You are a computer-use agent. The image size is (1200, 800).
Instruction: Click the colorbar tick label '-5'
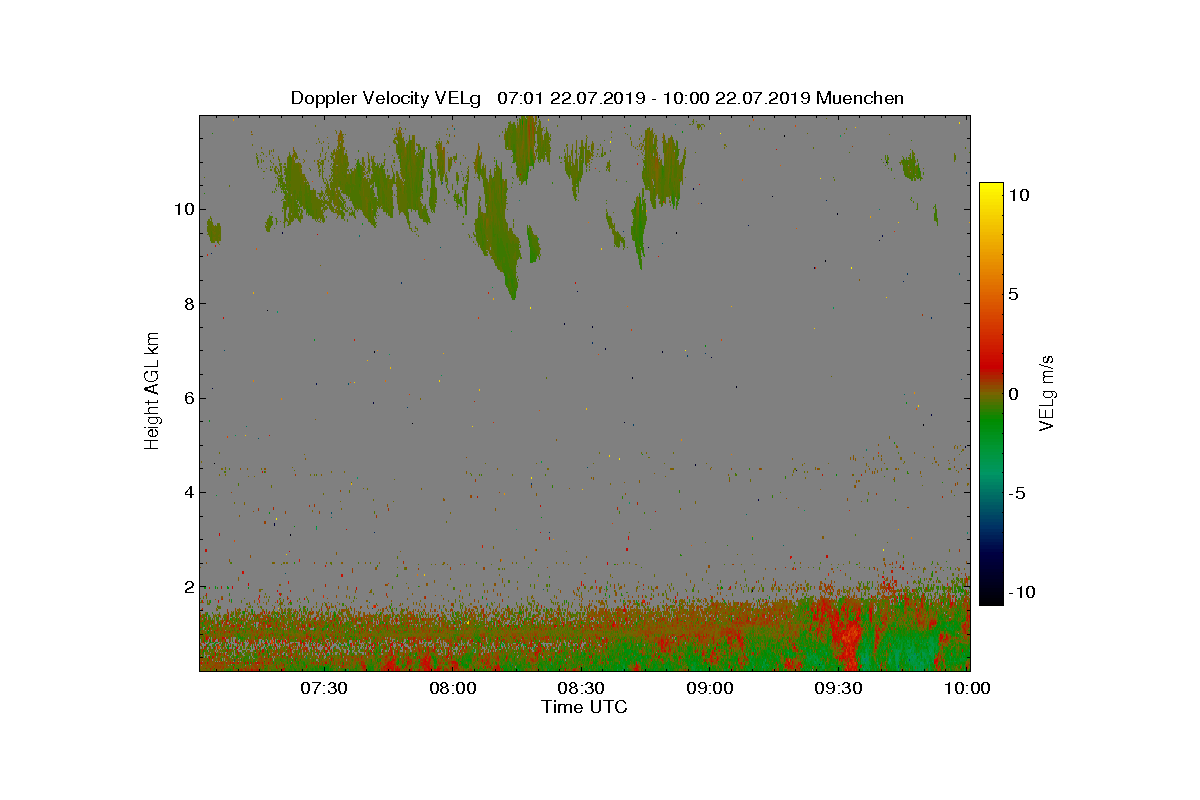pyautogui.click(x=1016, y=493)
